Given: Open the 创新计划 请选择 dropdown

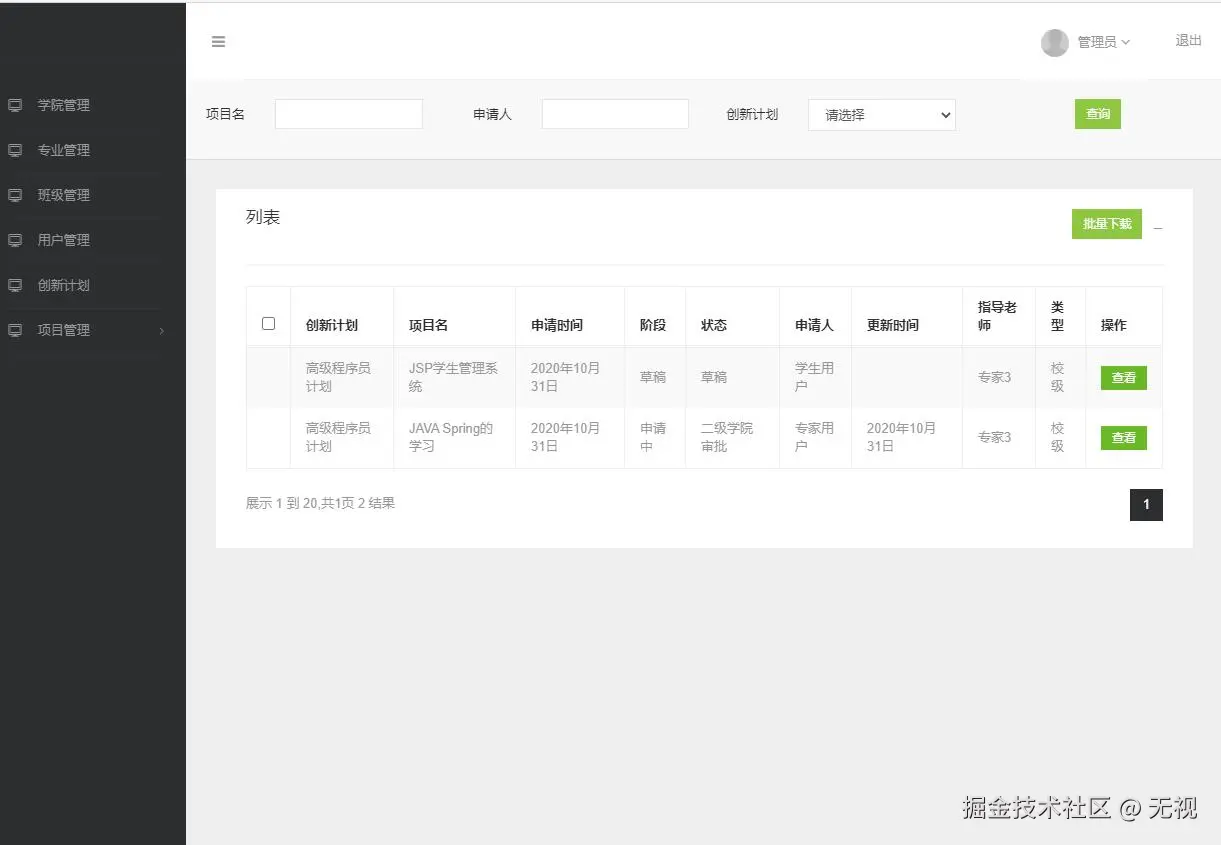Looking at the screenshot, I should 882,115.
